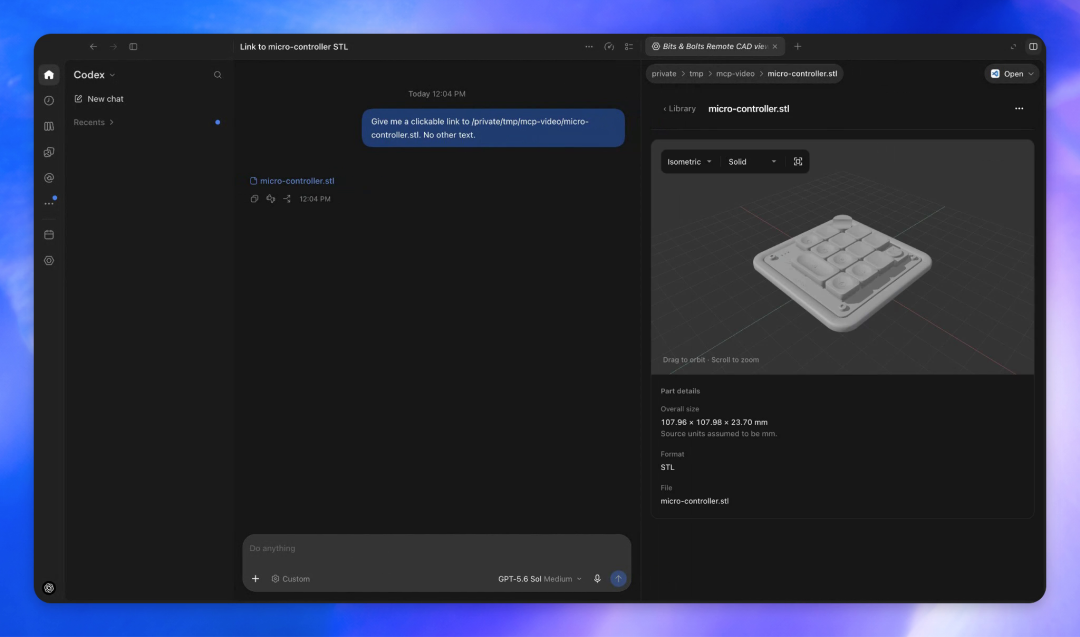The image size is (1080, 637).
Task: Search chats with the magnifier icon
Action: 218,74
